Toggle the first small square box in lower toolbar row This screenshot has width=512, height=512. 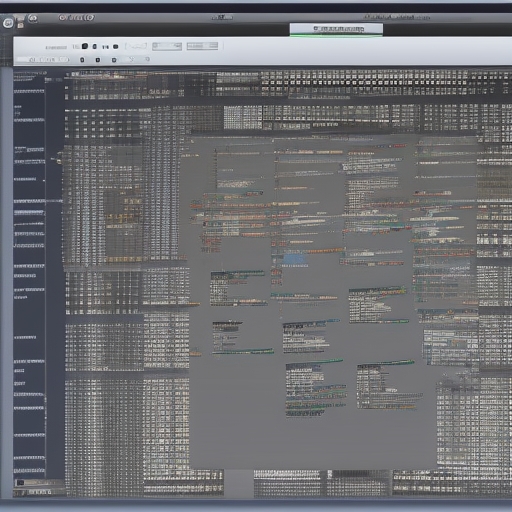pyautogui.click(x=82, y=60)
